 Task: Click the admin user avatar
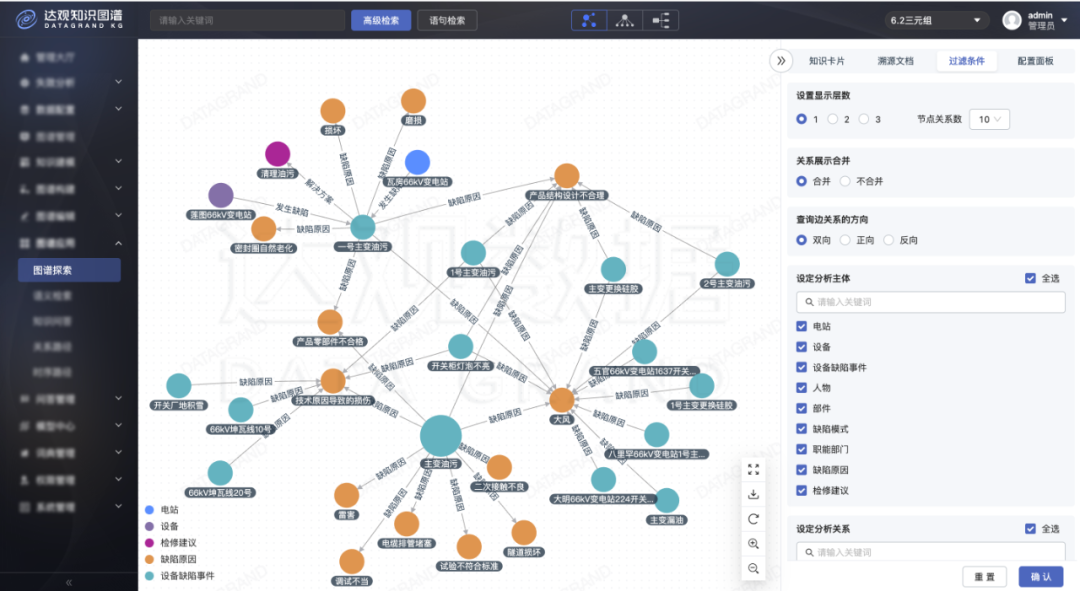[x=1012, y=21]
